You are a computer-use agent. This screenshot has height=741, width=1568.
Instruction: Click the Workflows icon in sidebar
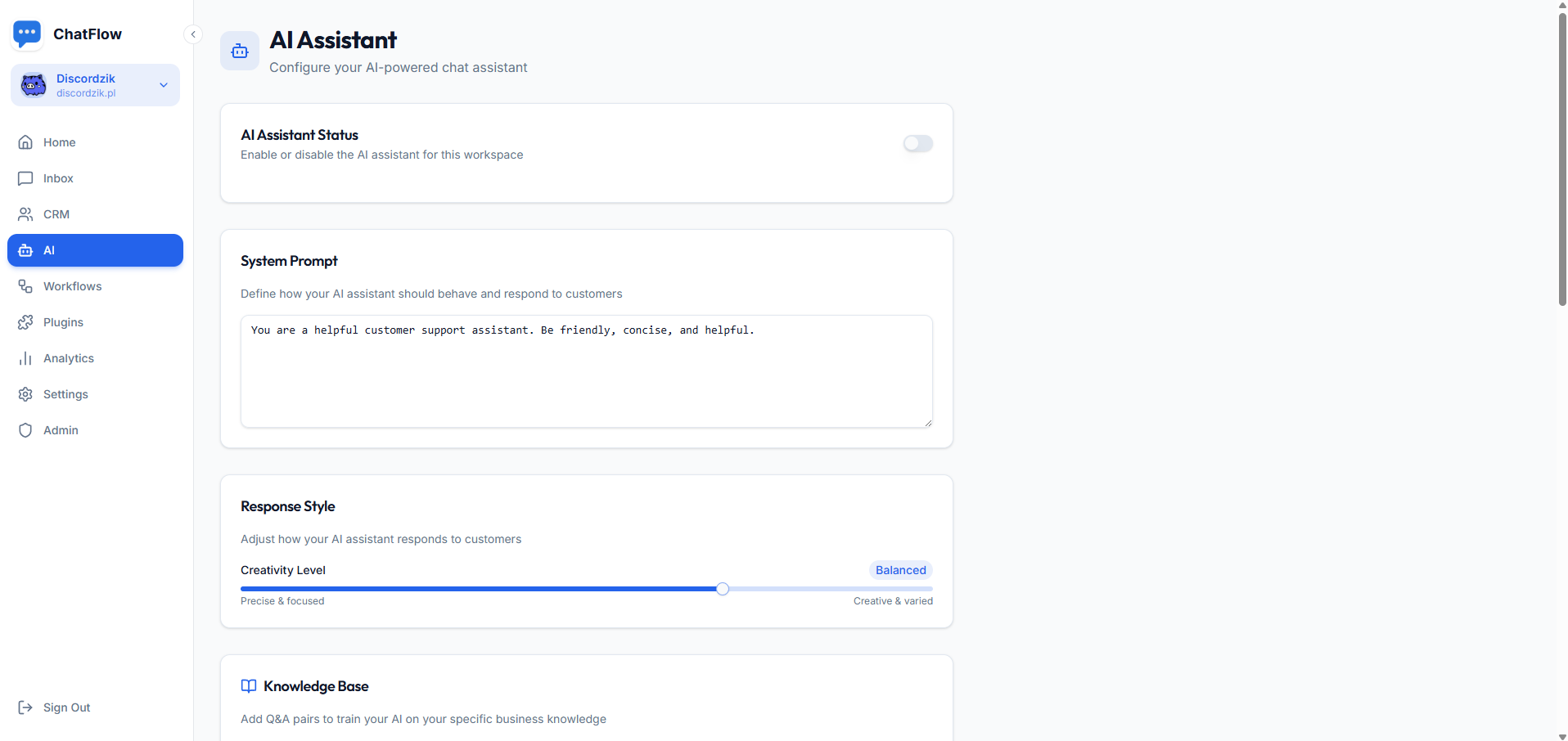(25, 286)
